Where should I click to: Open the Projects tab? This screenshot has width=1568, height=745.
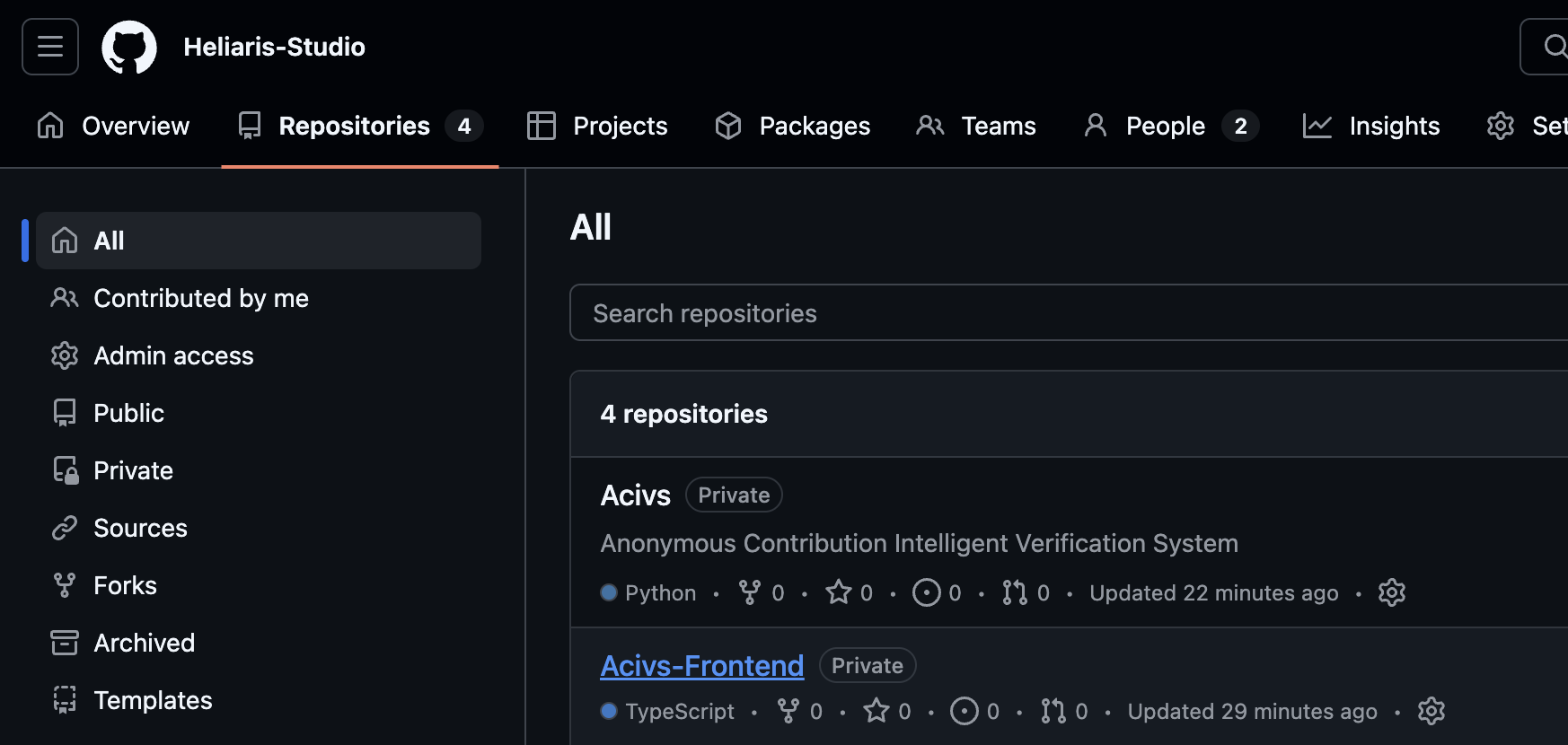point(597,126)
